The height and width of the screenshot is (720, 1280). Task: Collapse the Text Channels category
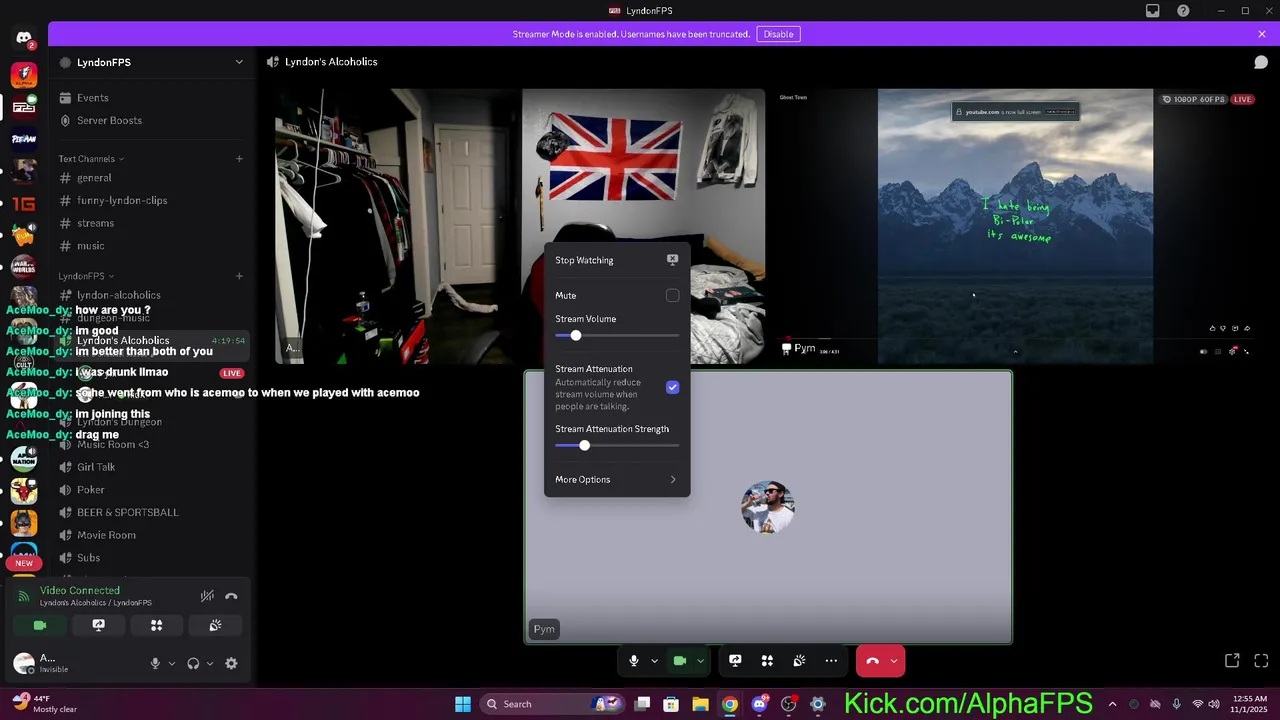click(91, 159)
